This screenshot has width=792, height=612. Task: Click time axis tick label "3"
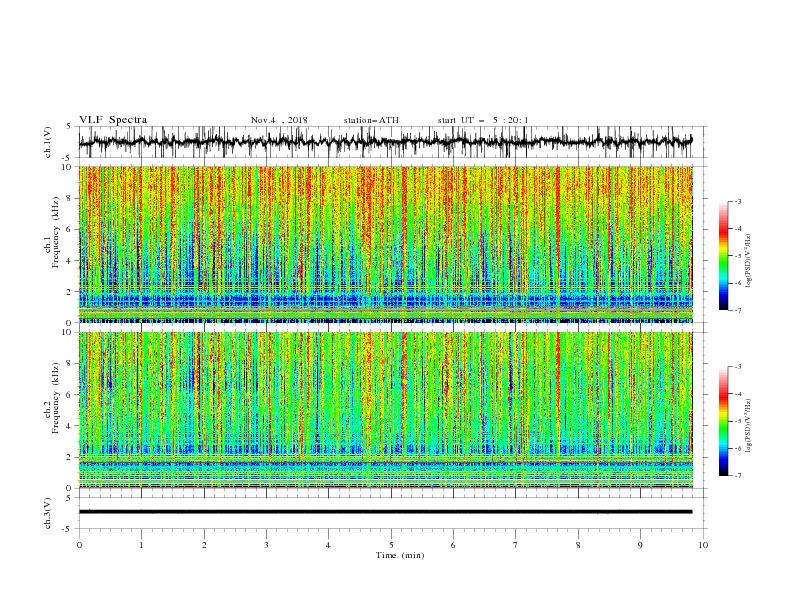pyautogui.click(x=266, y=545)
